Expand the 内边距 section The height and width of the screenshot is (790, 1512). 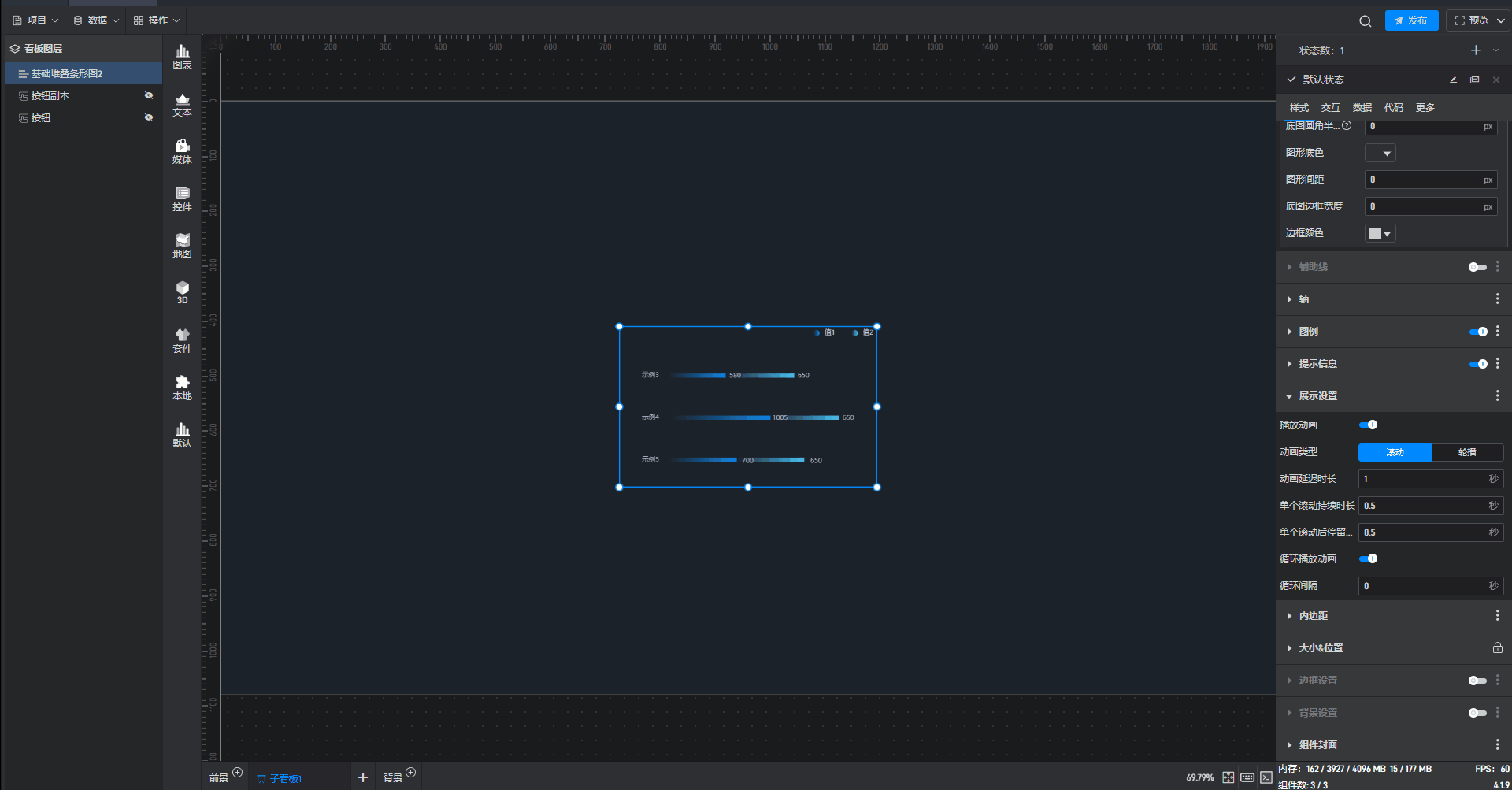(x=1290, y=616)
